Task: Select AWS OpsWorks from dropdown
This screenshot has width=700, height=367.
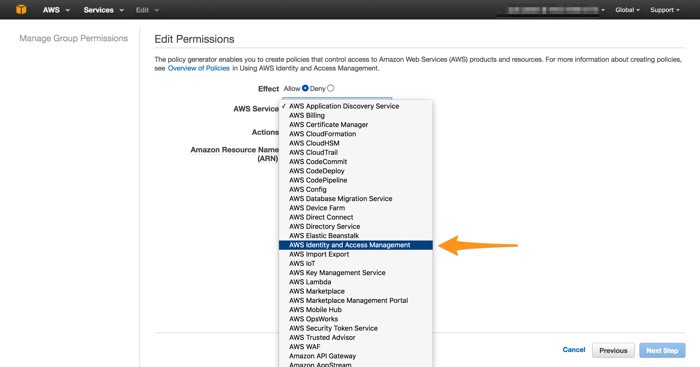Action: (356, 319)
